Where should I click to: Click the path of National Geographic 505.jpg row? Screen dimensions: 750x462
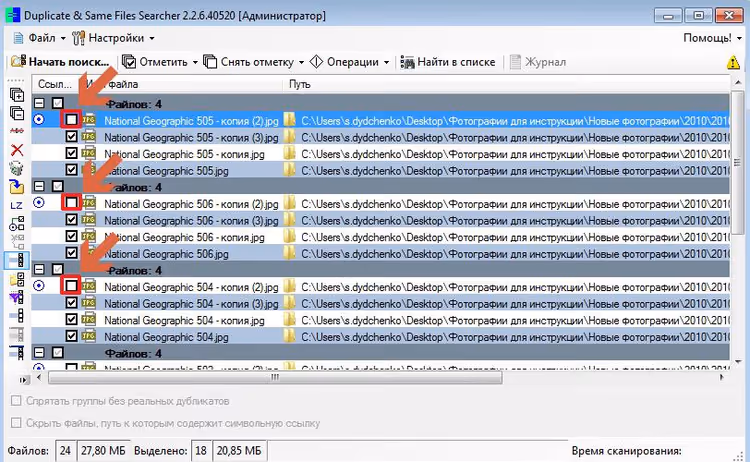tap(515, 171)
